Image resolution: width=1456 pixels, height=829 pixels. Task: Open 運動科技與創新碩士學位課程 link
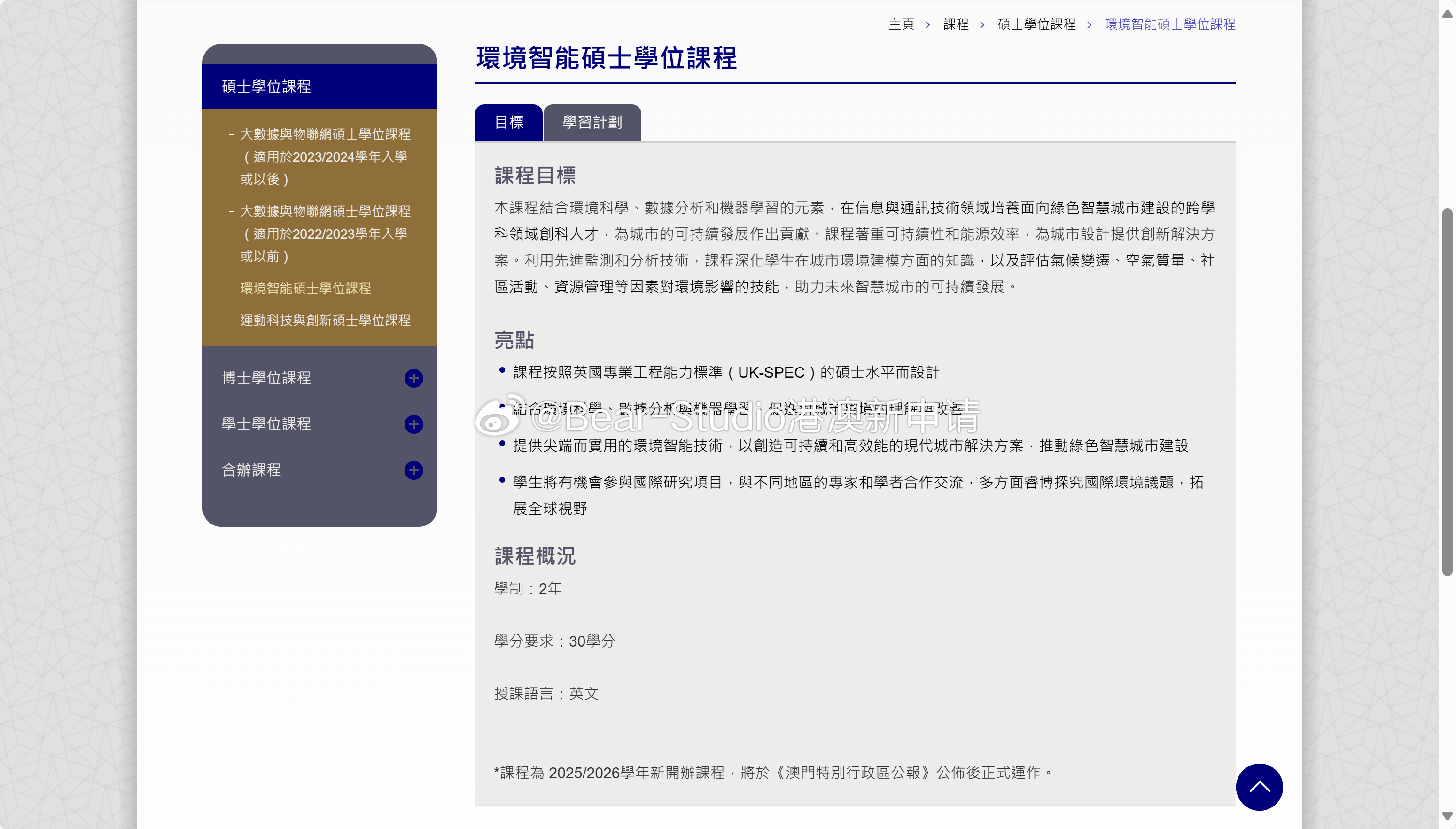tap(325, 320)
